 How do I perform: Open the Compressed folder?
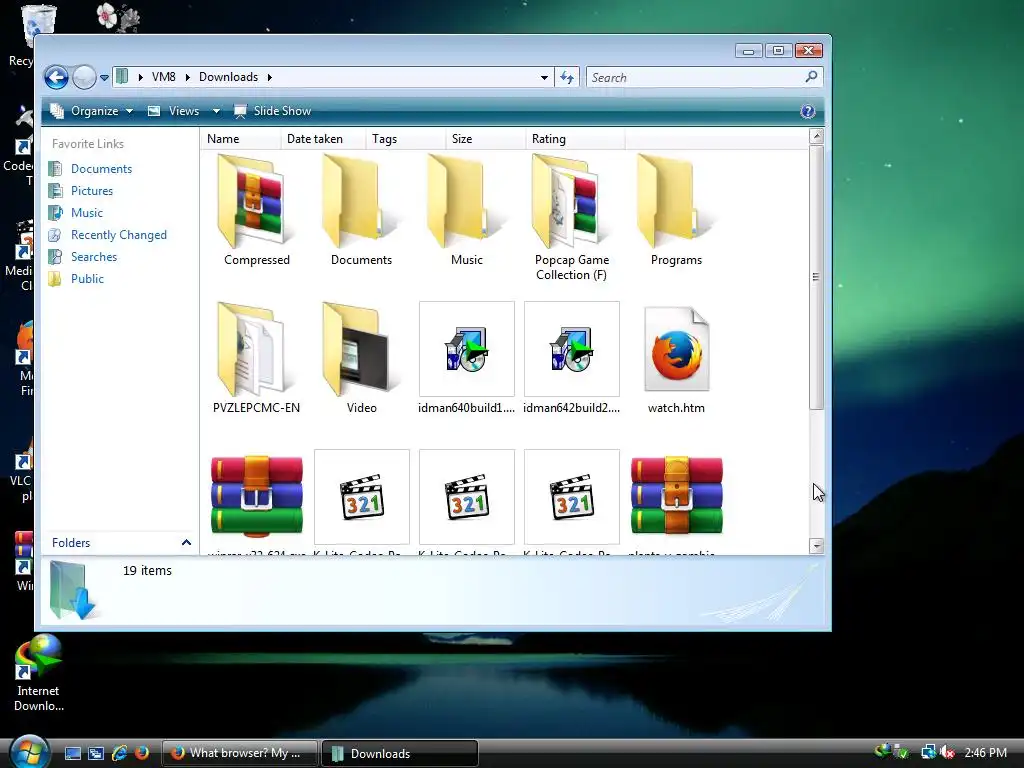coord(256,209)
